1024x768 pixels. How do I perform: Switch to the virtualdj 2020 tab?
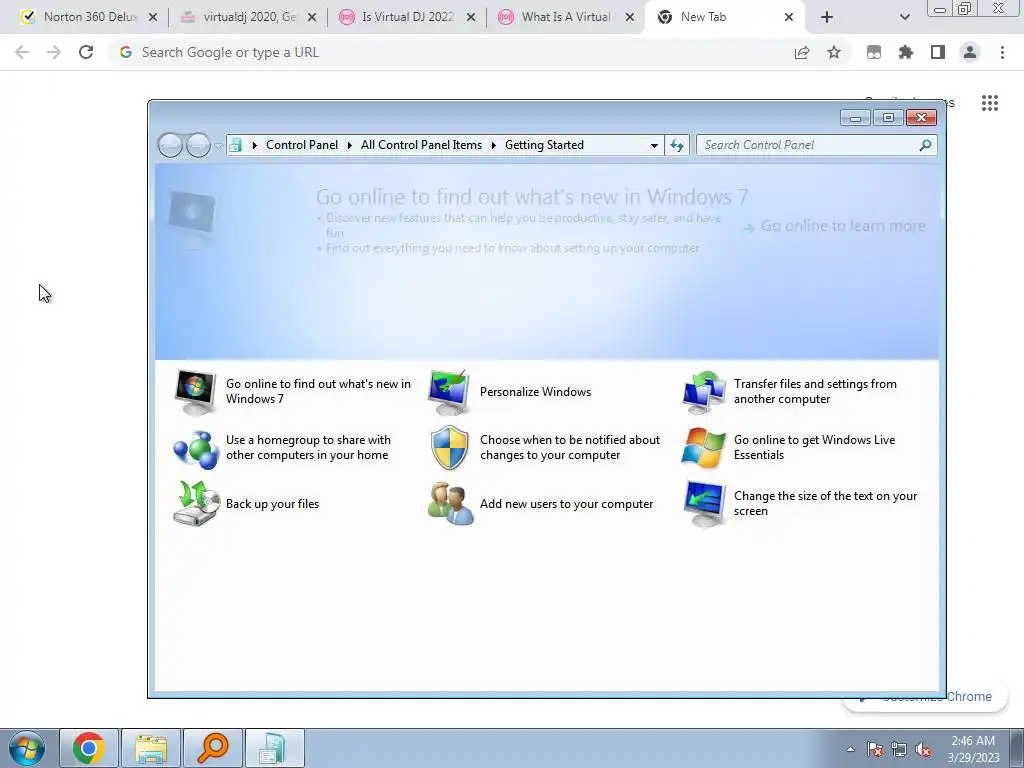(x=249, y=17)
